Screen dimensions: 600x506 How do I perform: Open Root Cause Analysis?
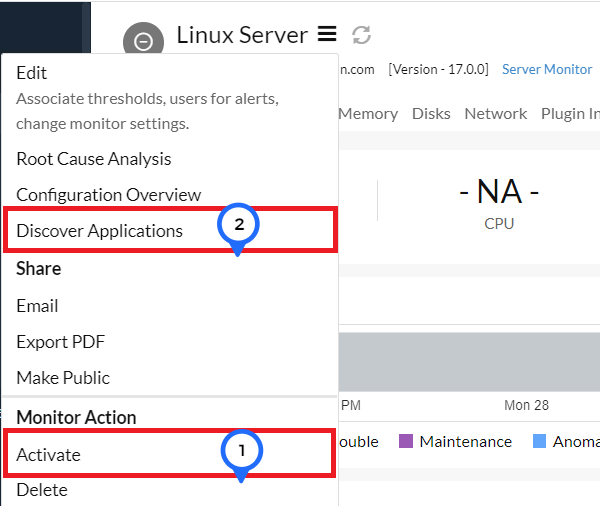pyautogui.click(x=93, y=159)
